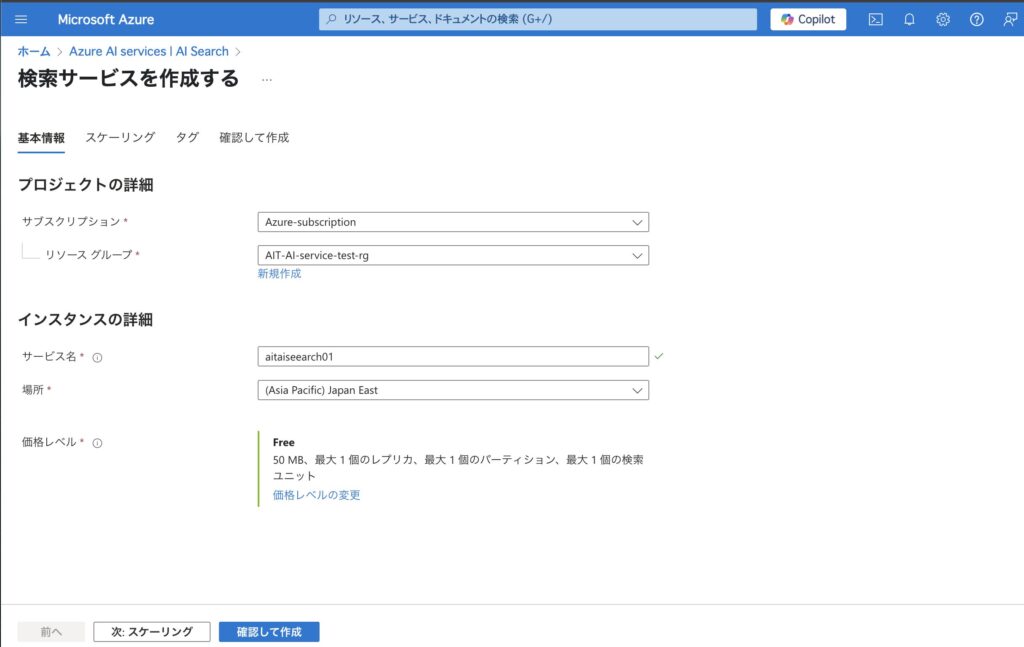Select the 基本情報 tab

[x=41, y=138]
